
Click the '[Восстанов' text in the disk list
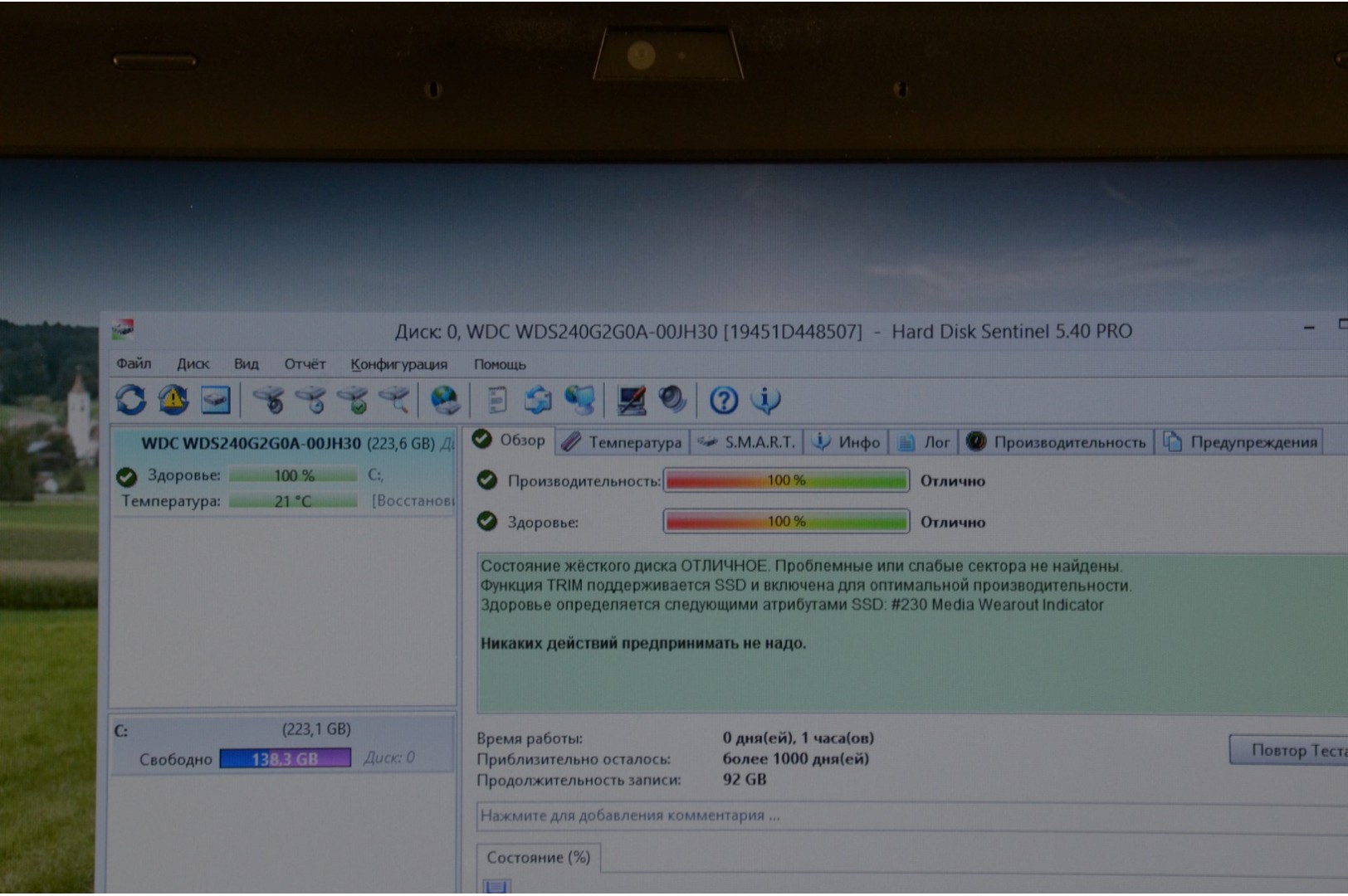413,500
